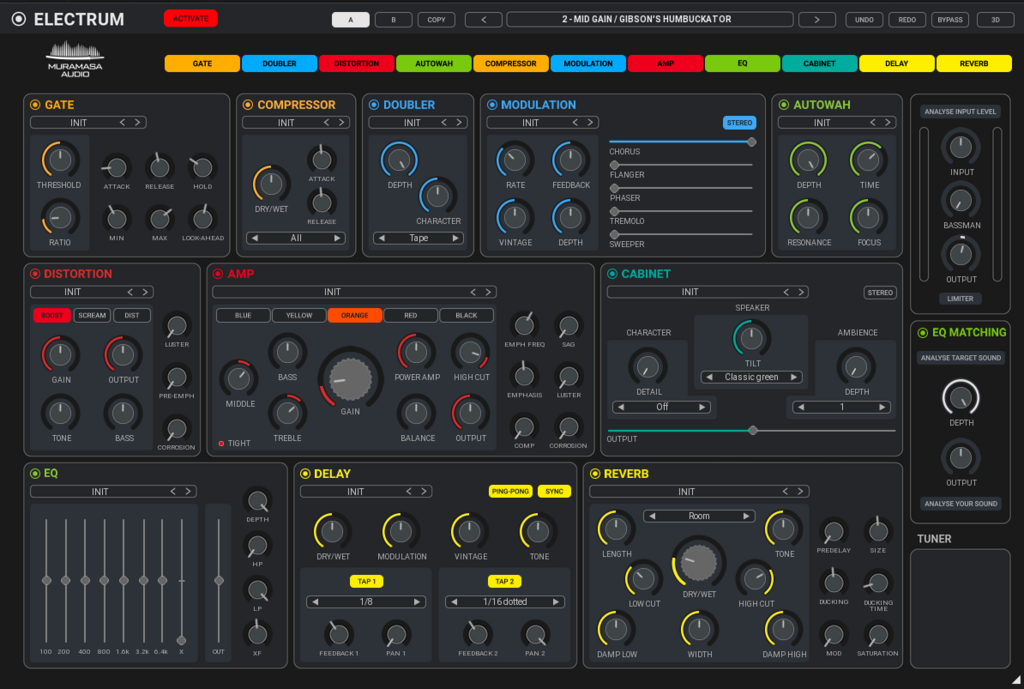This screenshot has height=689, width=1024.
Task: Click next preset arrow in Amp module
Action: click(488, 292)
